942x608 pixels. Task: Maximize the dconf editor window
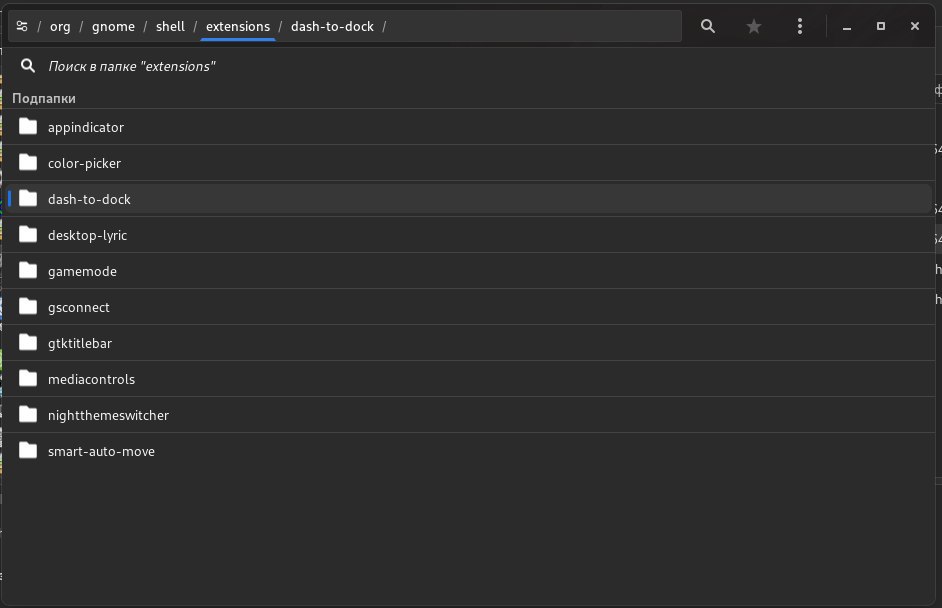(x=881, y=26)
